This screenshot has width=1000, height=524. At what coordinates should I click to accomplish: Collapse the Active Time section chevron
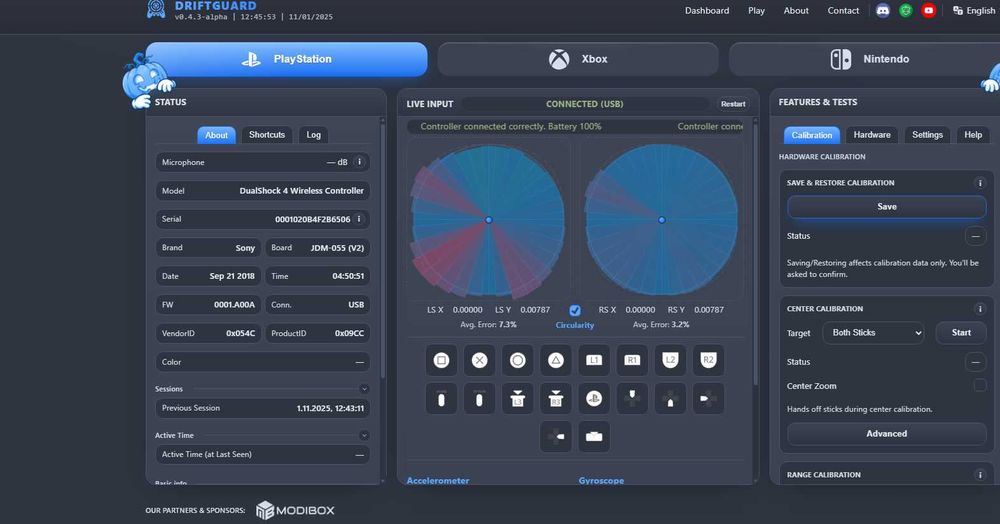coord(364,435)
